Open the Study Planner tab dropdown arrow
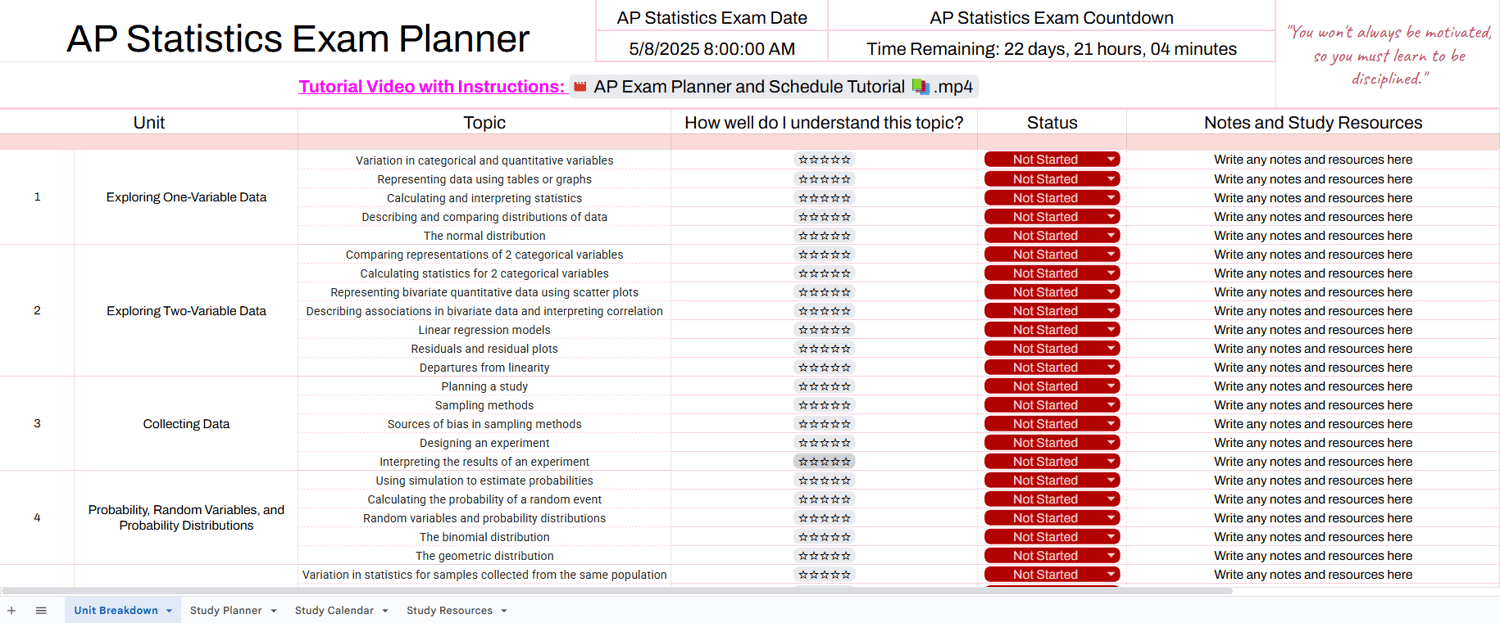 [273, 611]
